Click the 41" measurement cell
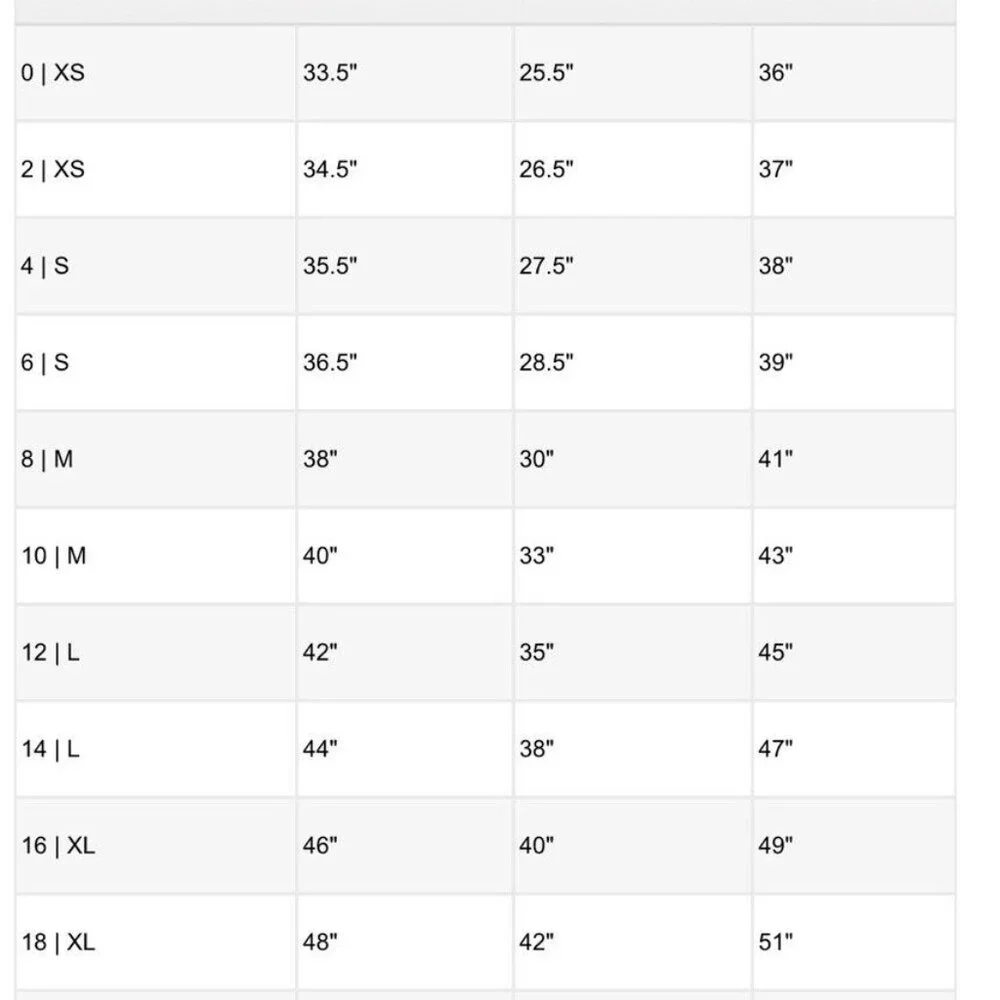 point(854,459)
